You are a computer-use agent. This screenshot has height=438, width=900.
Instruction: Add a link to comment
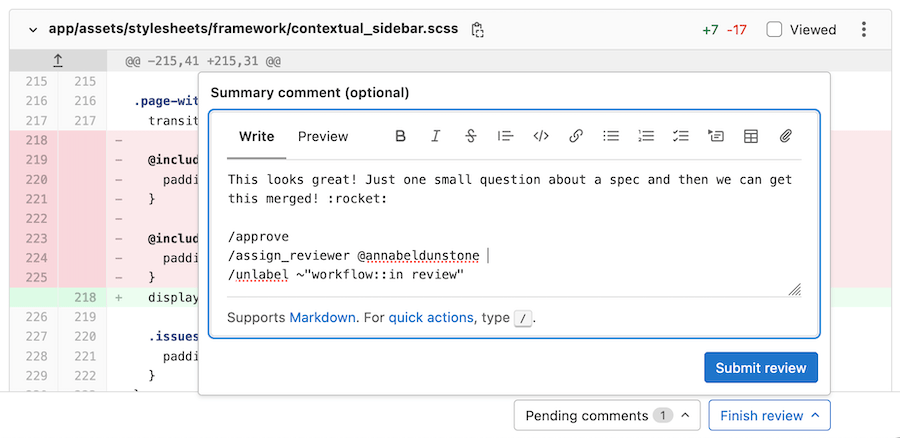576,136
